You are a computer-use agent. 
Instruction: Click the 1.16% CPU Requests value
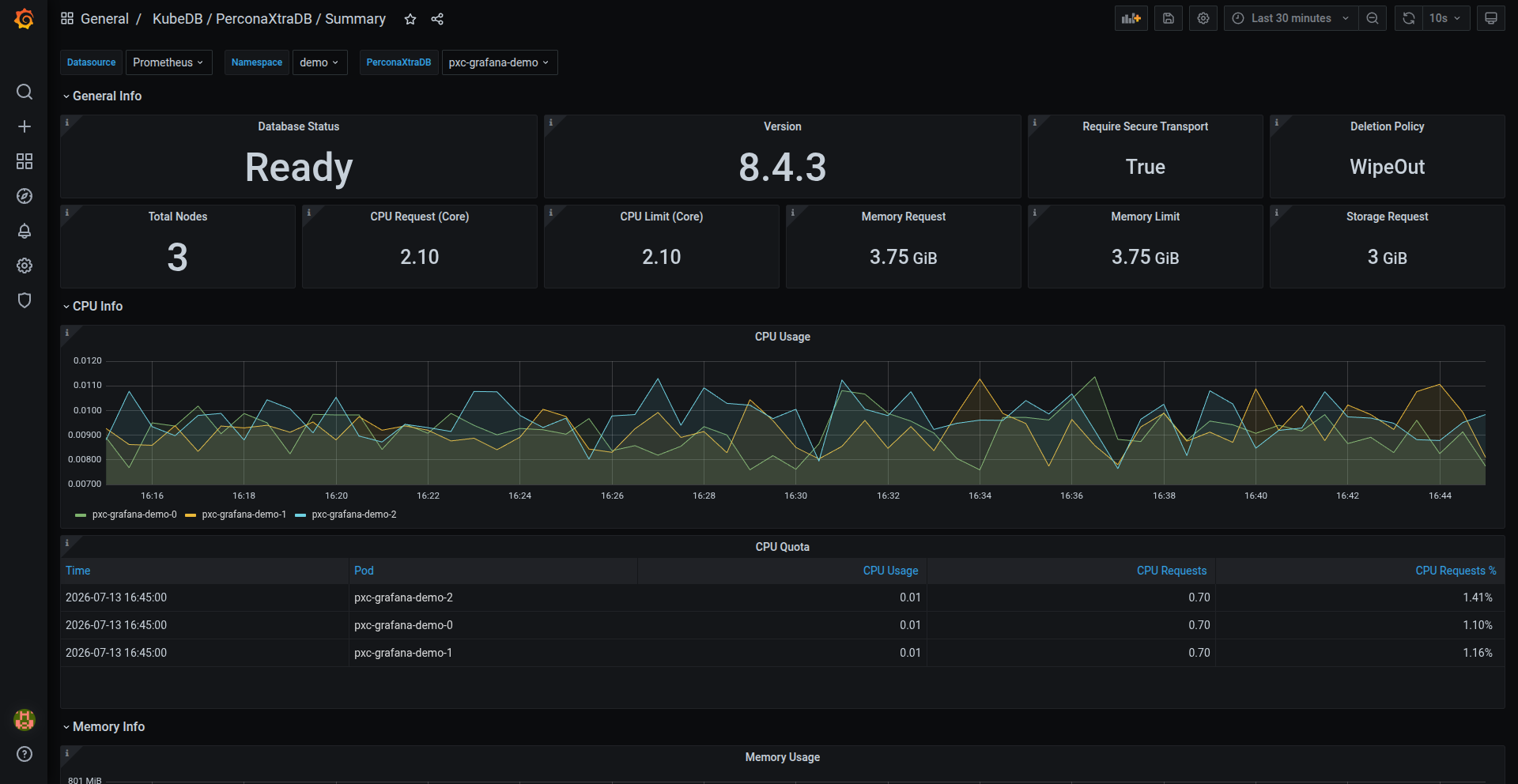tap(1478, 653)
